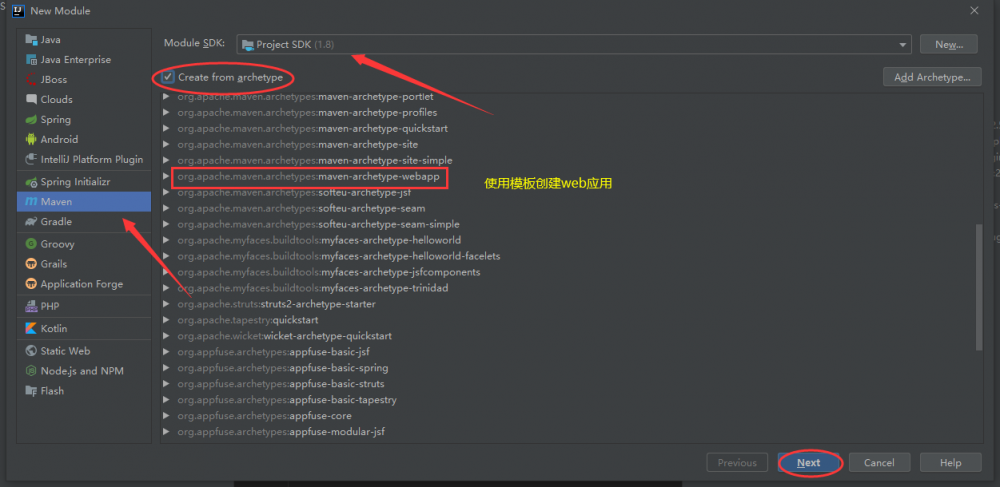Select softeu-archetype-jsf archetype
This screenshot has width=1000, height=487.
294,192
